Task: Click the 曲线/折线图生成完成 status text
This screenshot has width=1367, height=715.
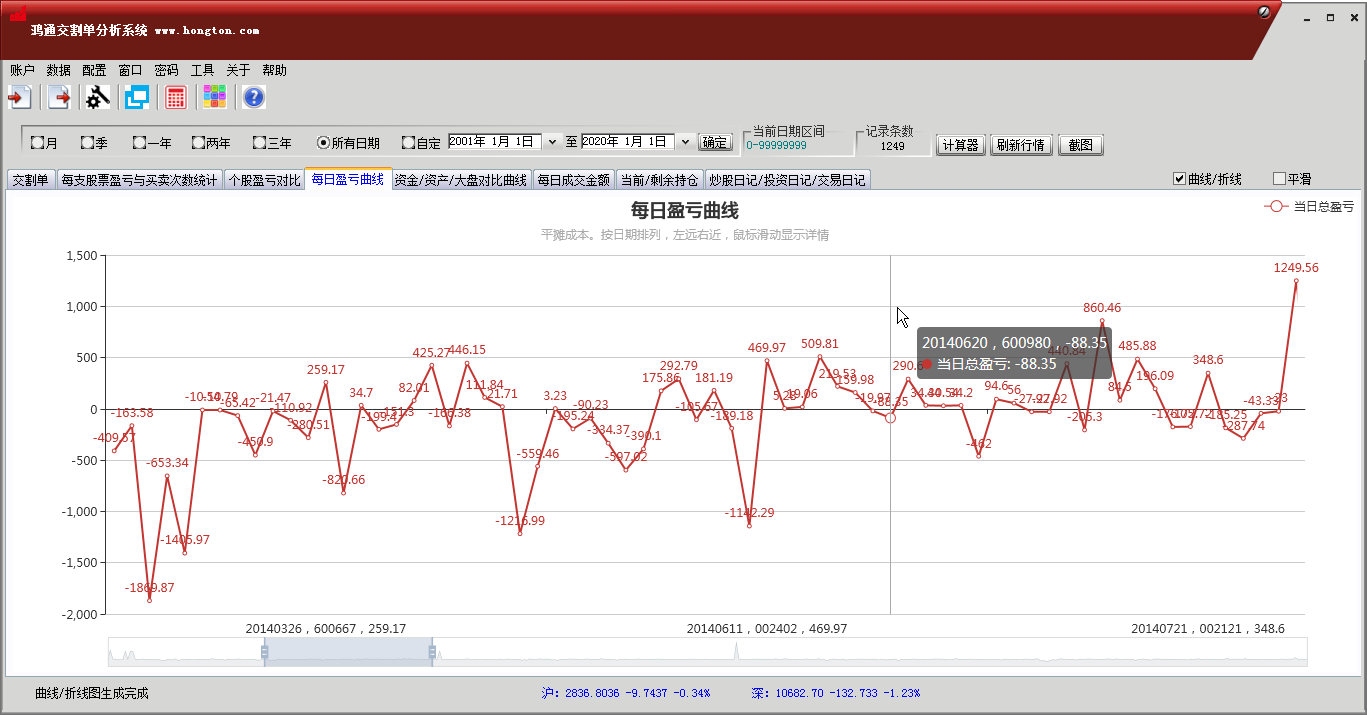Action: coord(91,693)
